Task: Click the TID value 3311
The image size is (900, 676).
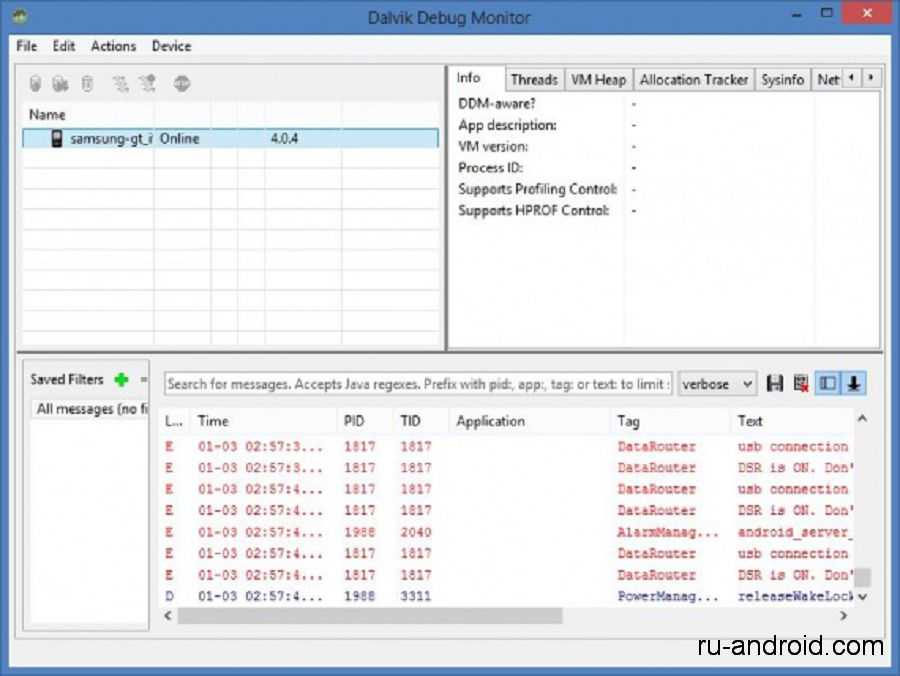Action: coord(416,596)
